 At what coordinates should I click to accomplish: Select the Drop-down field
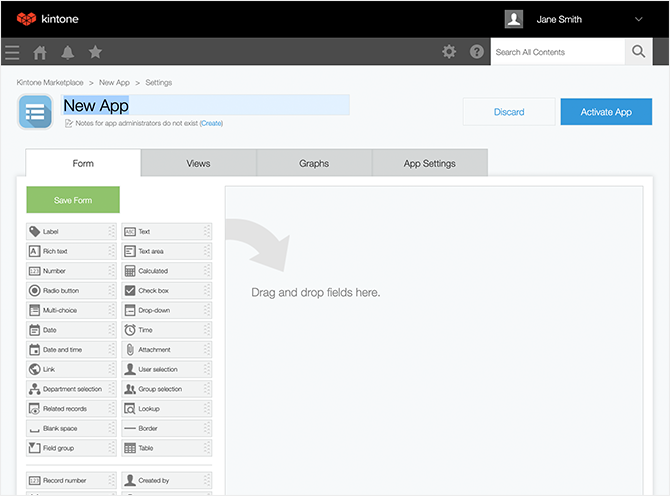tap(167, 310)
